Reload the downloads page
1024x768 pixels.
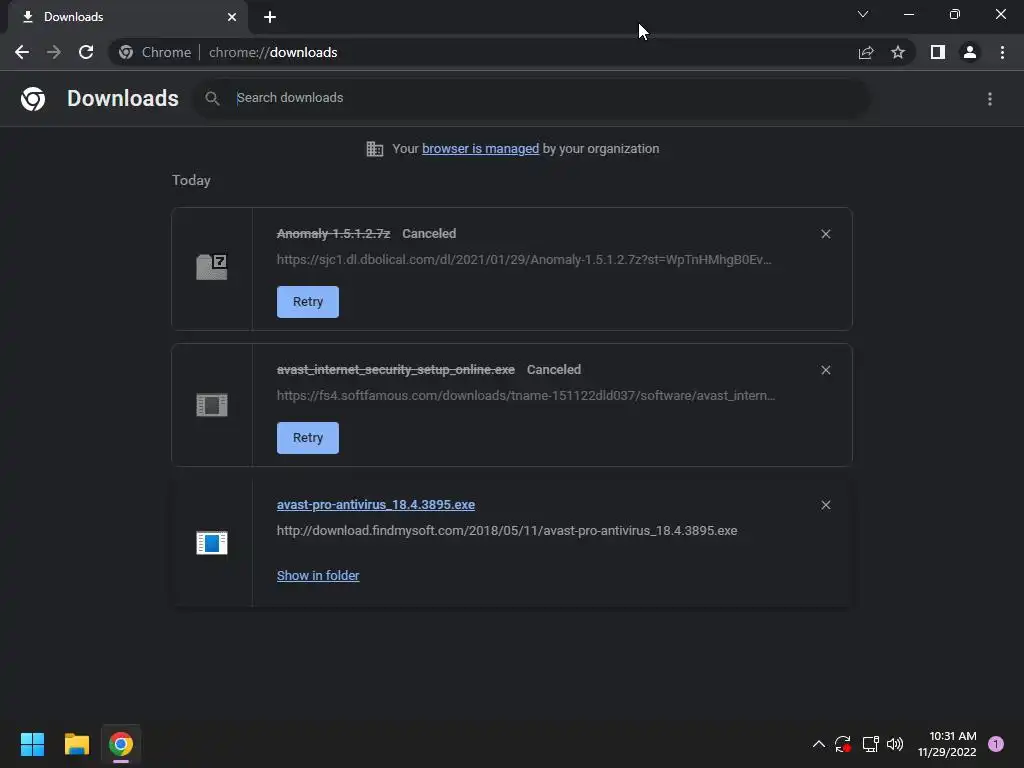coord(86,52)
